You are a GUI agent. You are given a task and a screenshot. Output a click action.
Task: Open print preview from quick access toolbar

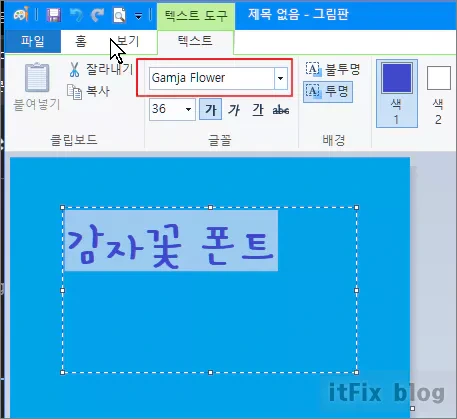pyautogui.click(x=119, y=15)
